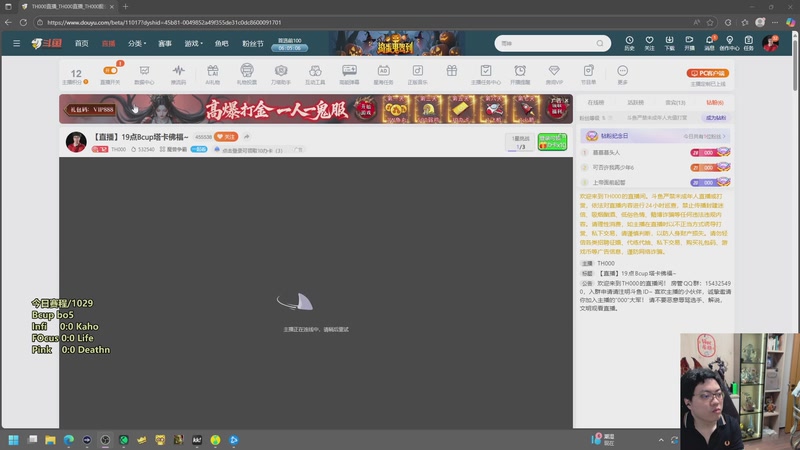
Task: Click the Halloween pumpkin header banner
Action: coord(397,43)
